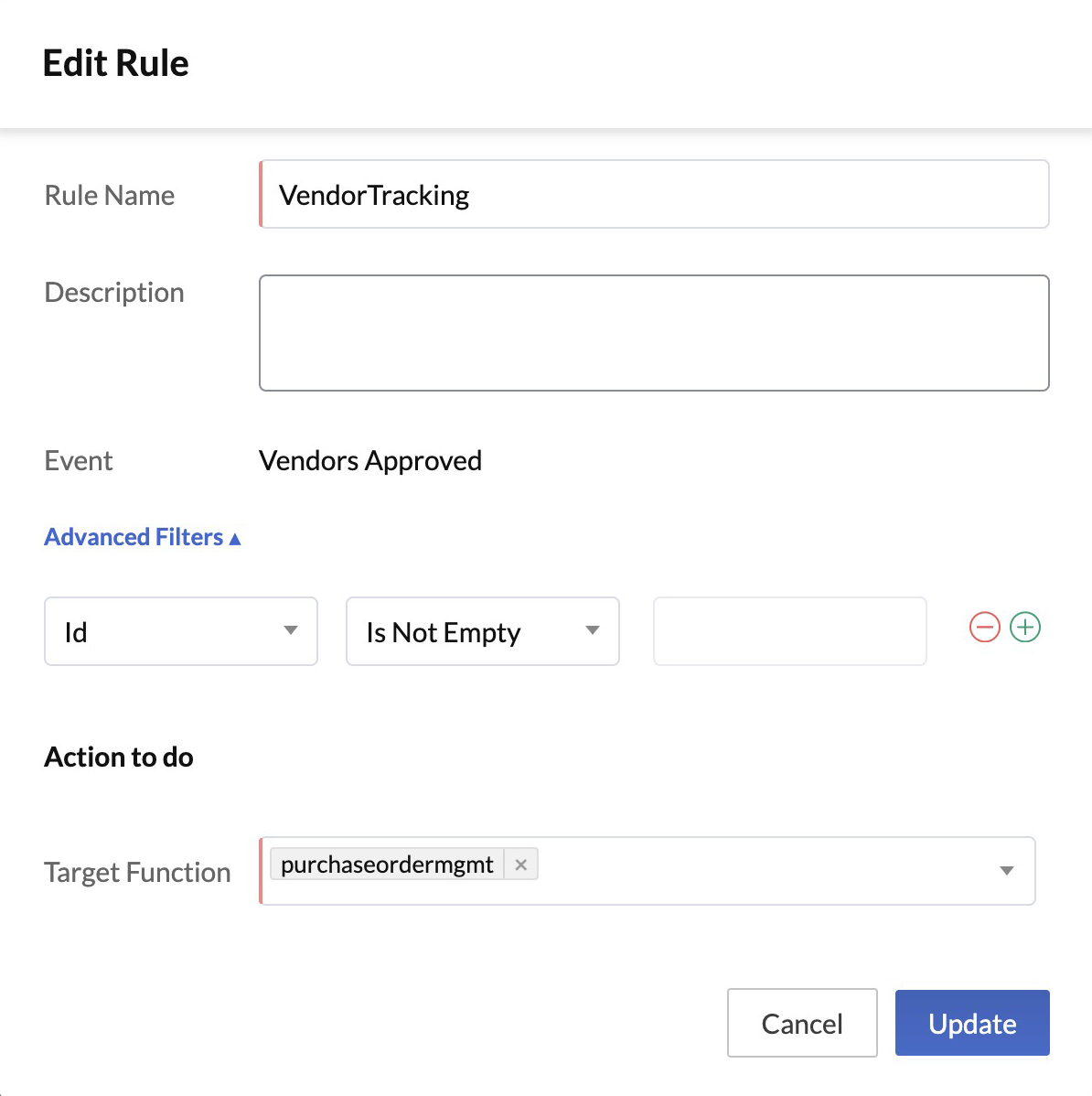Image resolution: width=1092 pixels, height=1096 pixels.
Task: Select the purchaseordermgmt function tag
Action: pyautogui.click(x=387, y=865)
